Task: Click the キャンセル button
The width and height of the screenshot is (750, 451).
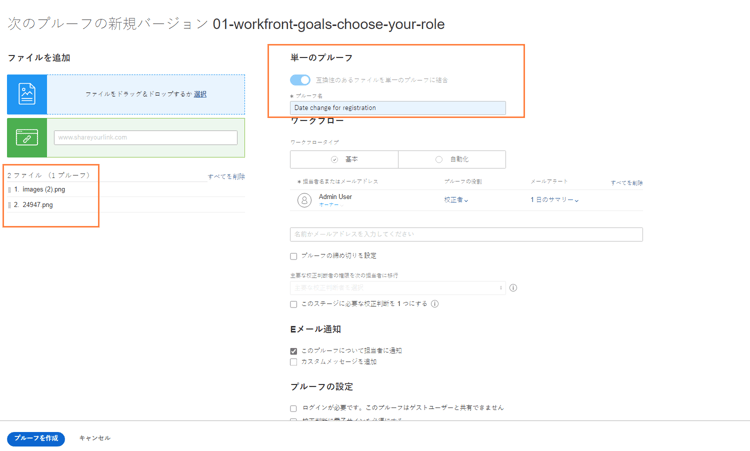Action: coord(95,438)
